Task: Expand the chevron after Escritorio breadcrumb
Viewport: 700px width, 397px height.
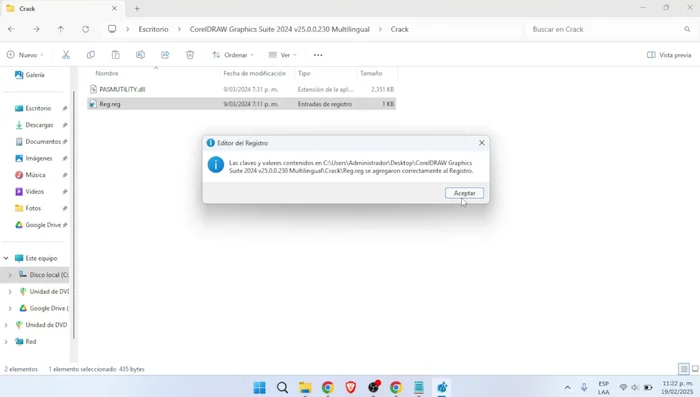Action: point(179,29)
